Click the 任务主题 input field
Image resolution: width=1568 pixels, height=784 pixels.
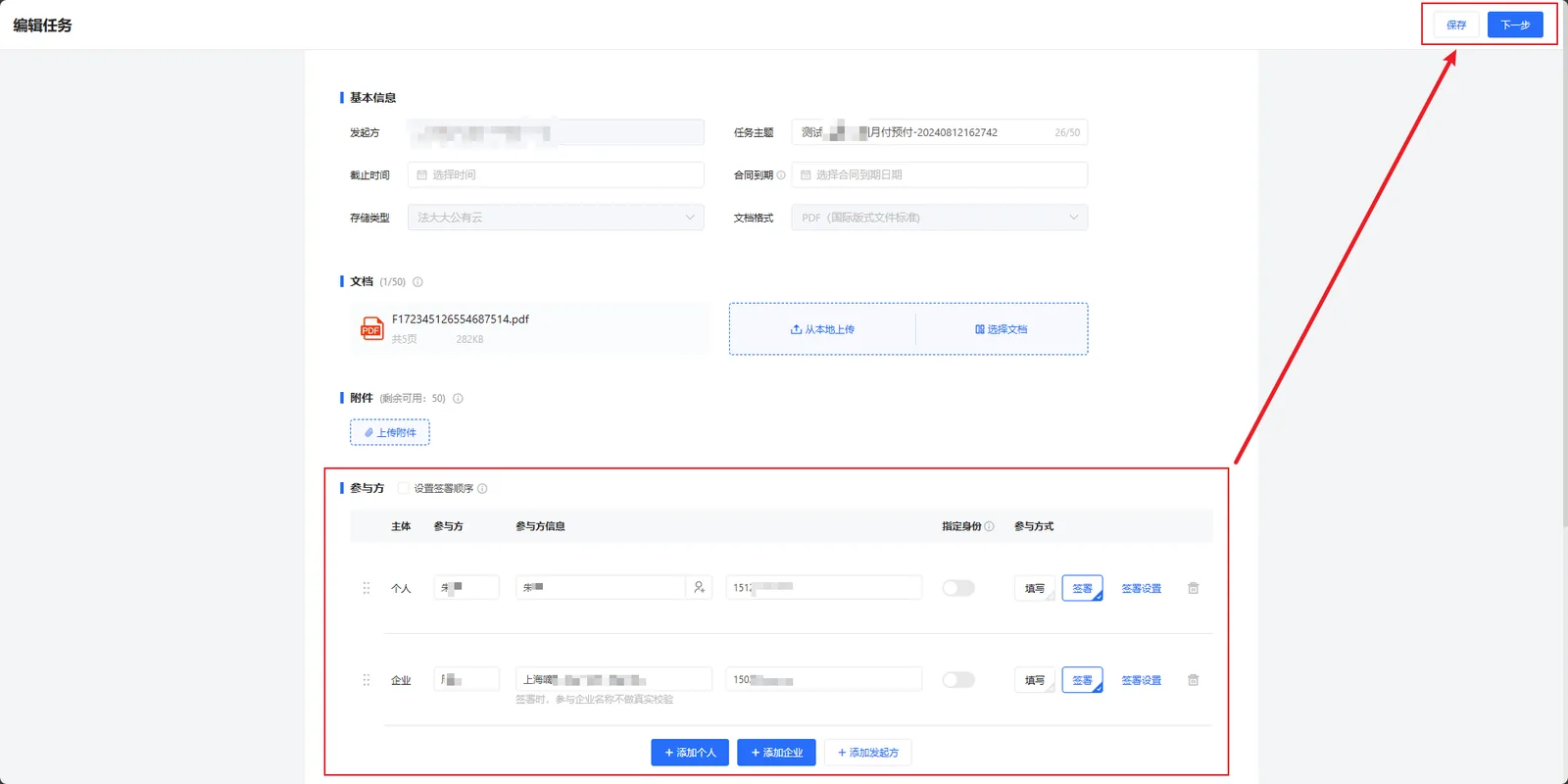point(940,132)
